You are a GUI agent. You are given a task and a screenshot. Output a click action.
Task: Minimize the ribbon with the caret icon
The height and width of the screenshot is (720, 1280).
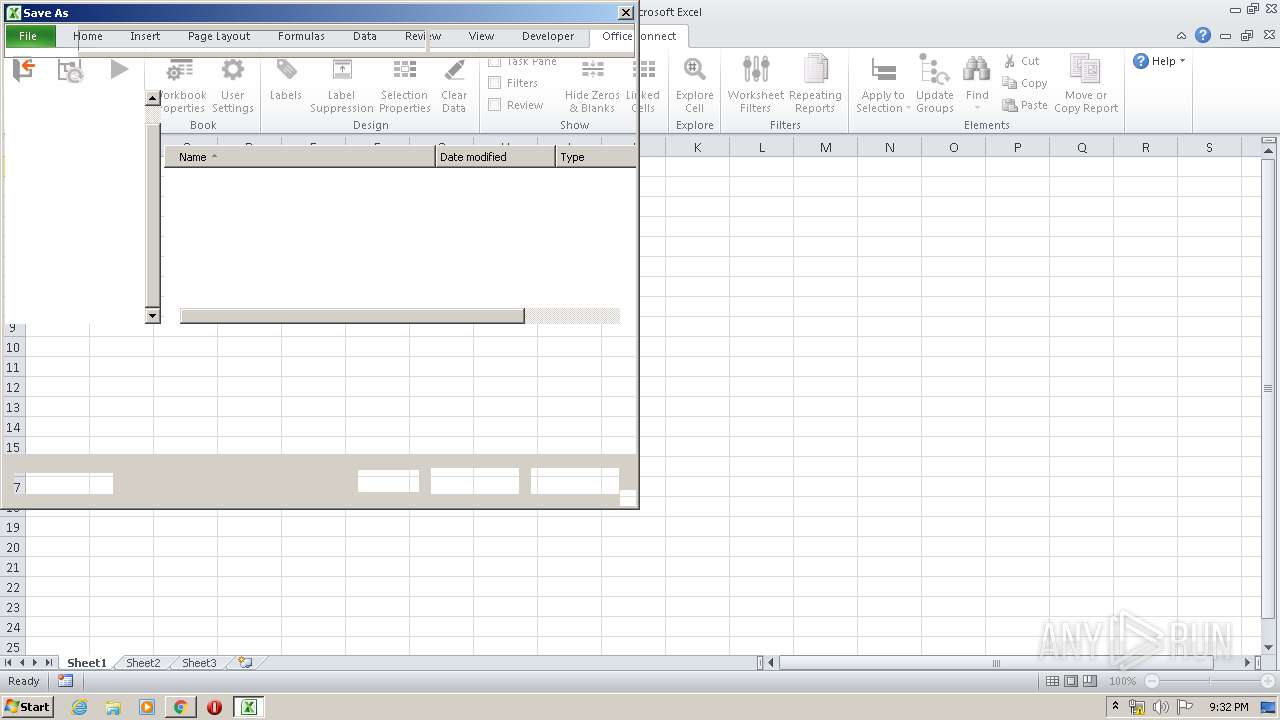point(1182,36)
